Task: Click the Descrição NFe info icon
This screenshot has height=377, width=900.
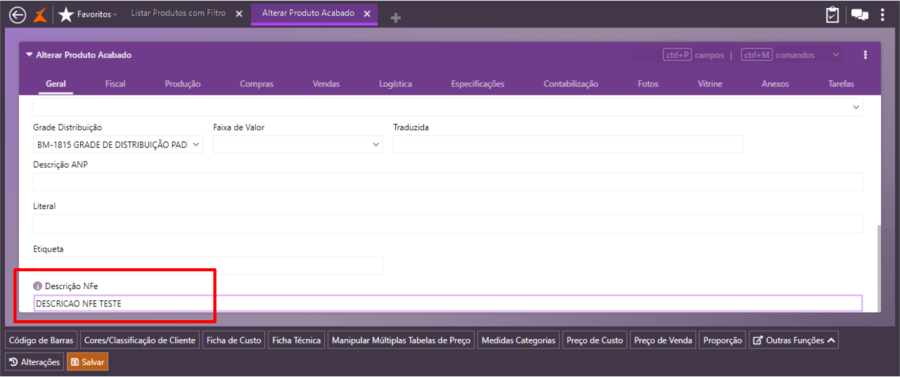Action: 37,285
